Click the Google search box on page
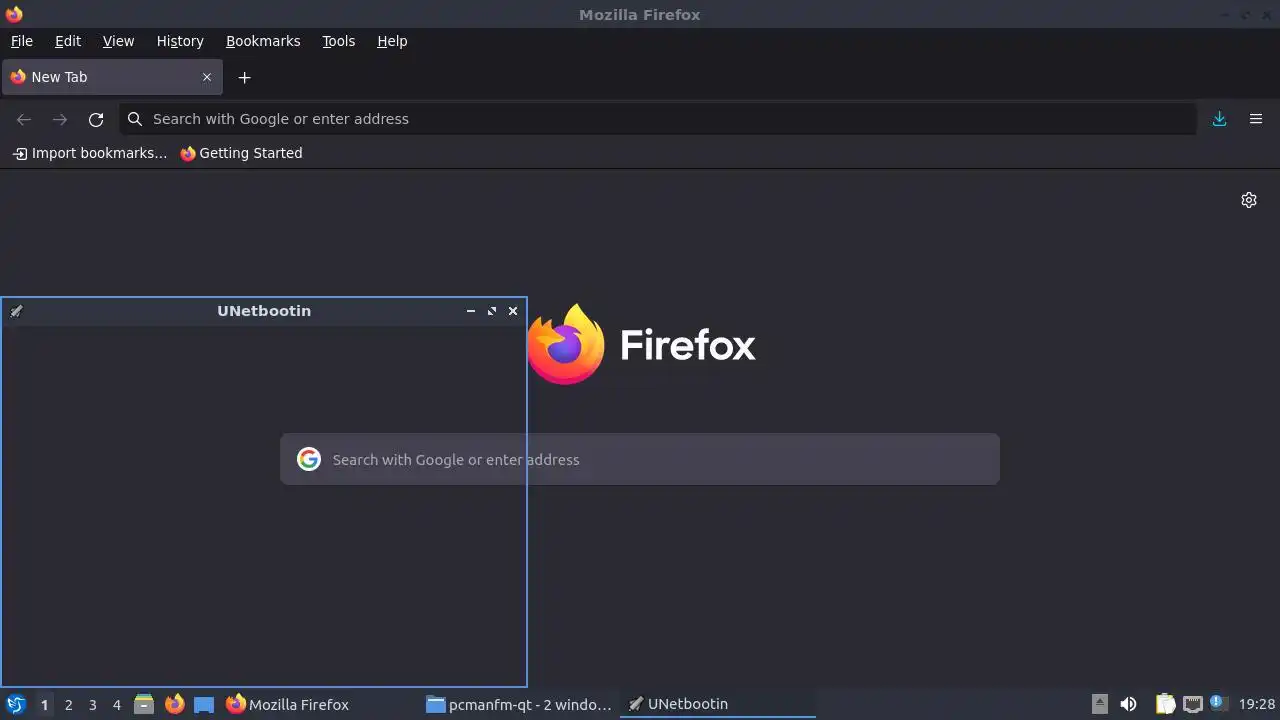The height and width of the screenshot is (720, 1280). click(x=640, y=459)
